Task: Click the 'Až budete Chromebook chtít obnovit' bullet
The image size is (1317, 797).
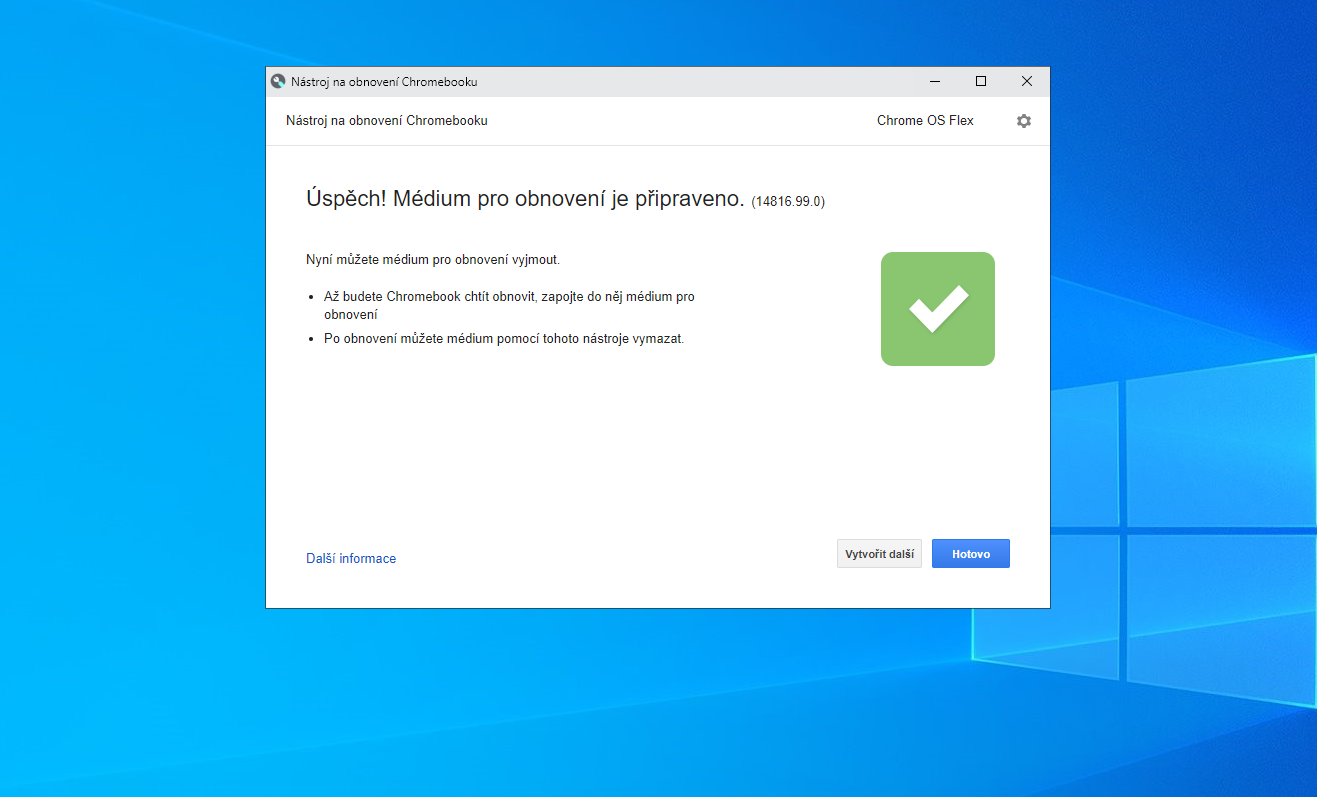Action: [509, 305]
